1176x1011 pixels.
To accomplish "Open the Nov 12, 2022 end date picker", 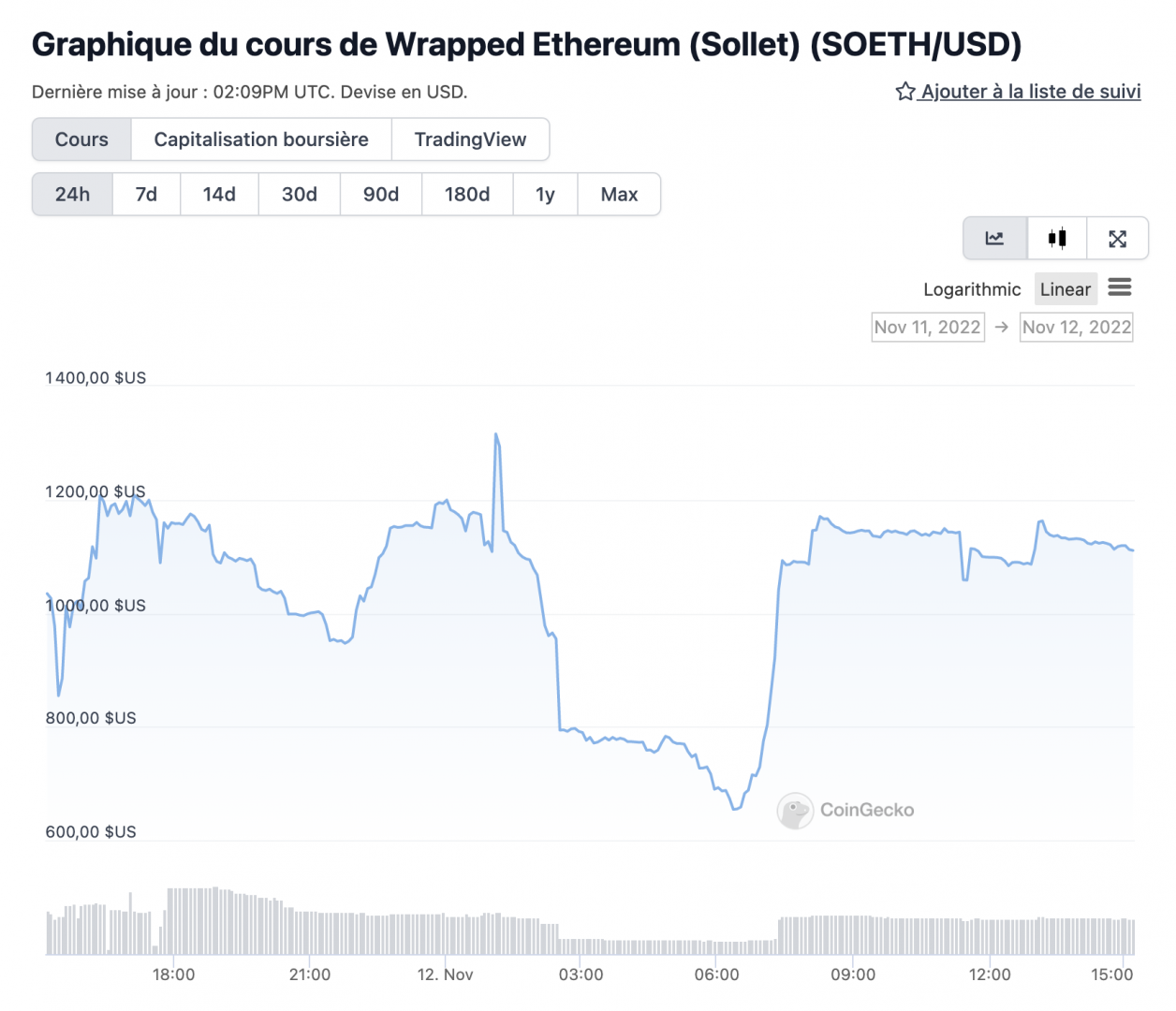I will (x=1076, y=327).
